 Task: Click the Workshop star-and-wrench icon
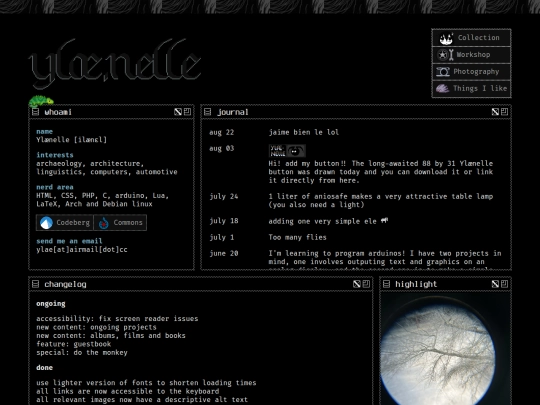(445, 55)
